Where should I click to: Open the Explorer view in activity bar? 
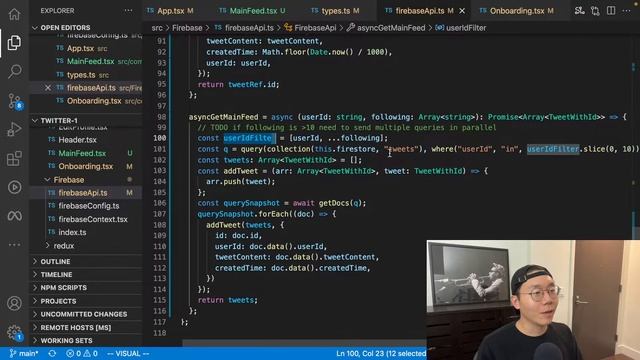14,43
